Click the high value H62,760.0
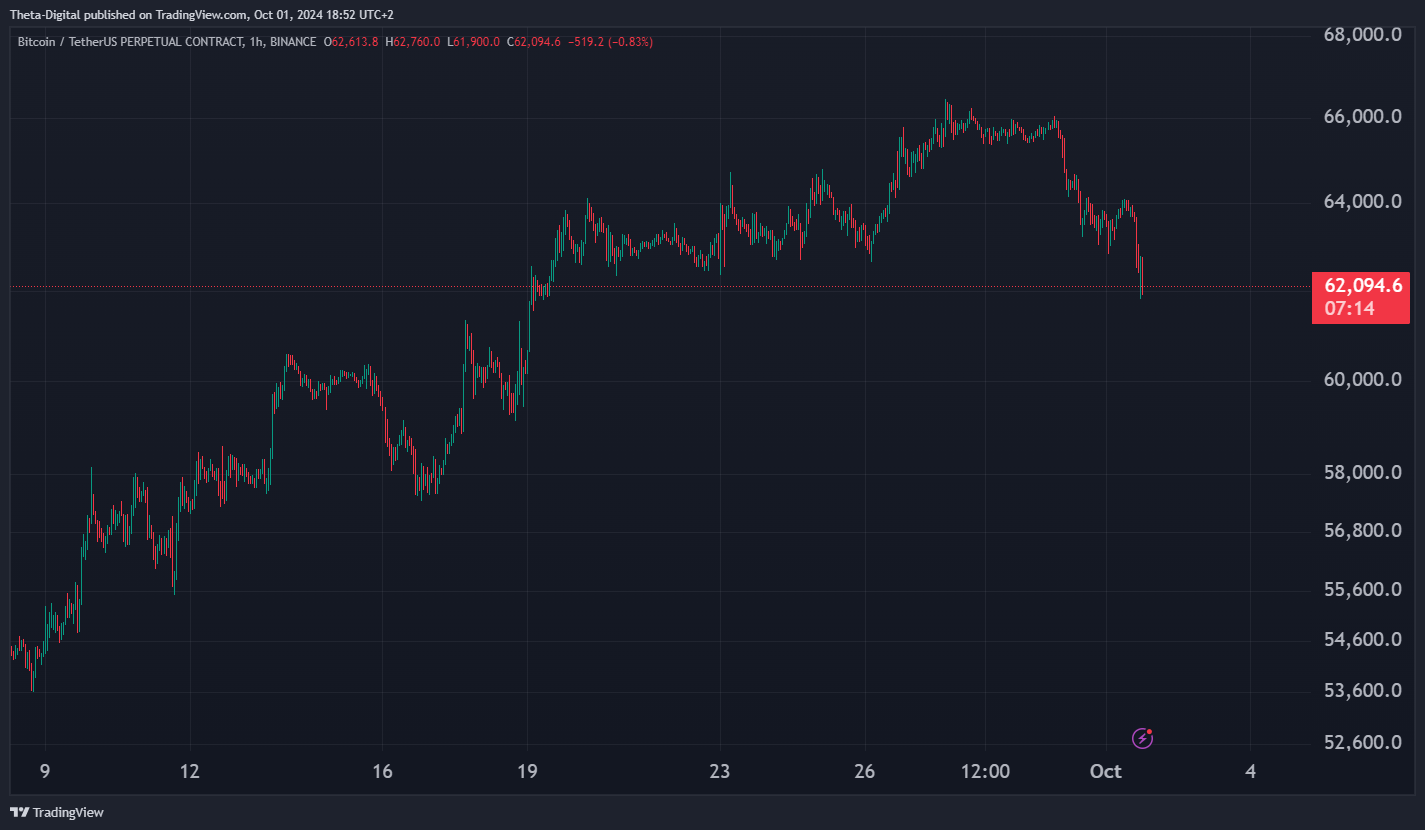 point(413,42)
